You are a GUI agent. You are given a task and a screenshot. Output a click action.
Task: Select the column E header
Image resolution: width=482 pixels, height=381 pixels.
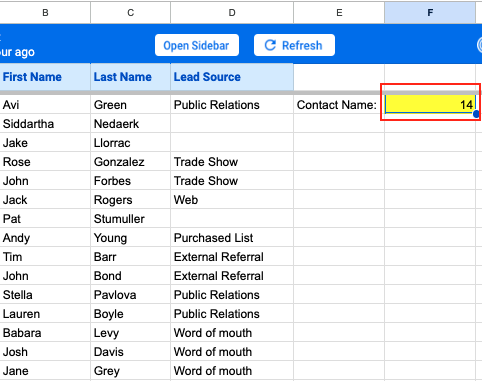click(x=339, y=13)
